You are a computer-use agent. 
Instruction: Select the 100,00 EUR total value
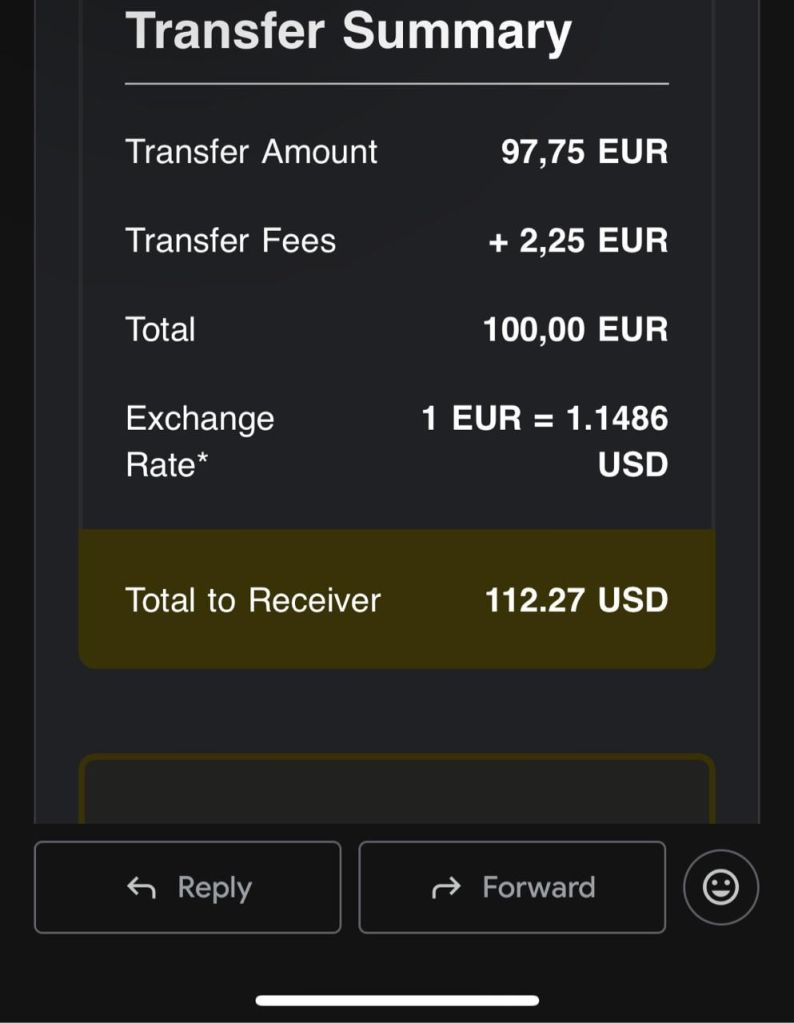[x=575, y=330]
